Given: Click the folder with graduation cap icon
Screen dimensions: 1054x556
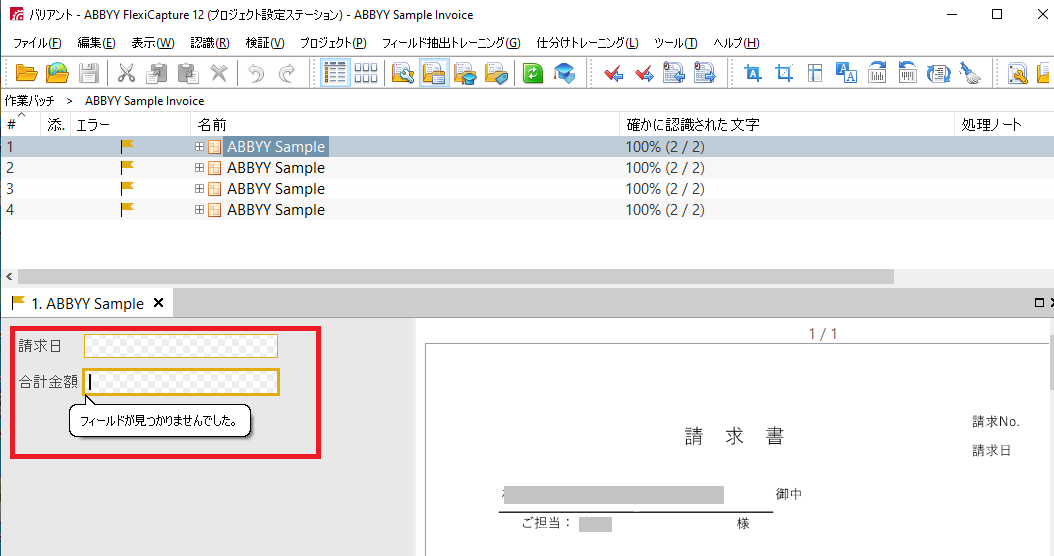Looking at the screenshot, I should 465,73.
